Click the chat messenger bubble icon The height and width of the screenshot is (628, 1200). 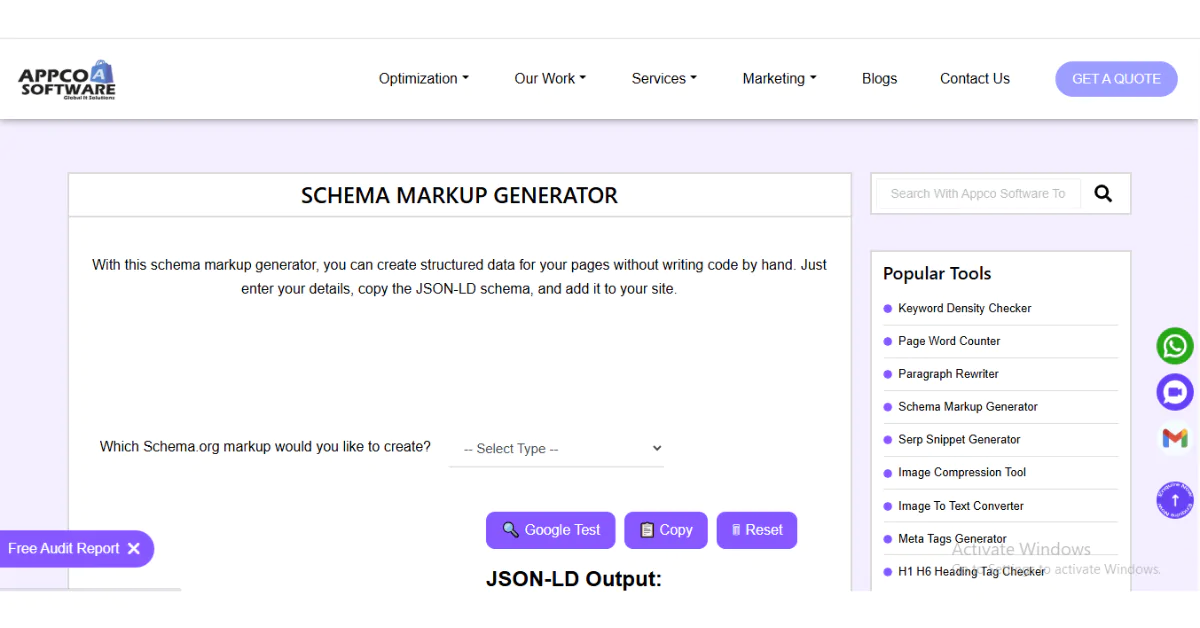pos(1174,391)
